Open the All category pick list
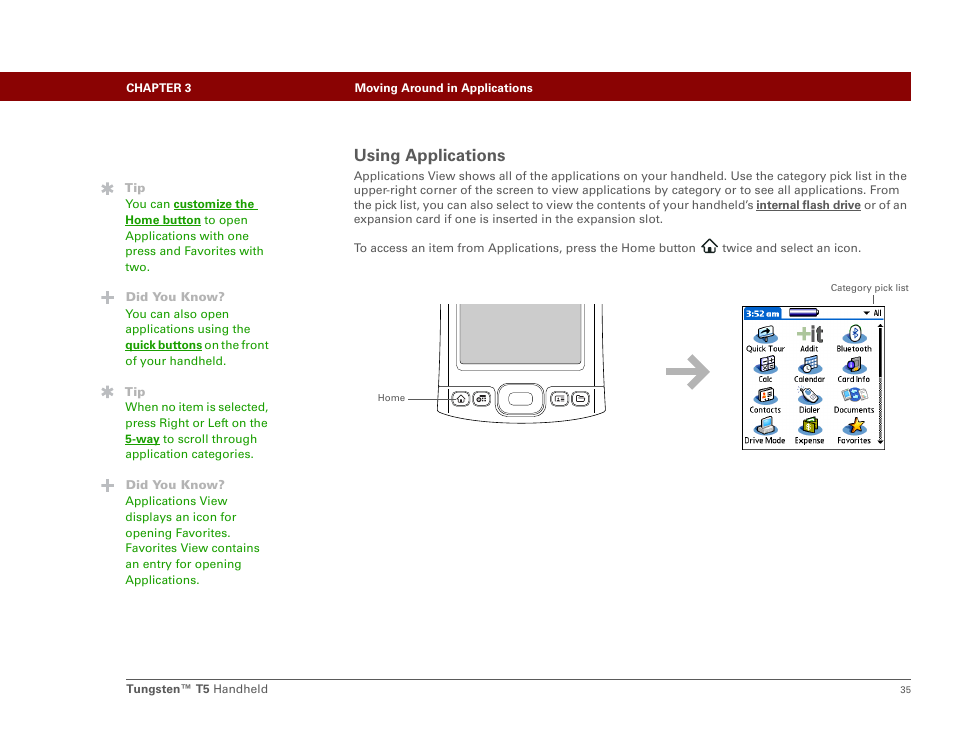The height and width of the screenshot is (738, 954). point(872,313)
